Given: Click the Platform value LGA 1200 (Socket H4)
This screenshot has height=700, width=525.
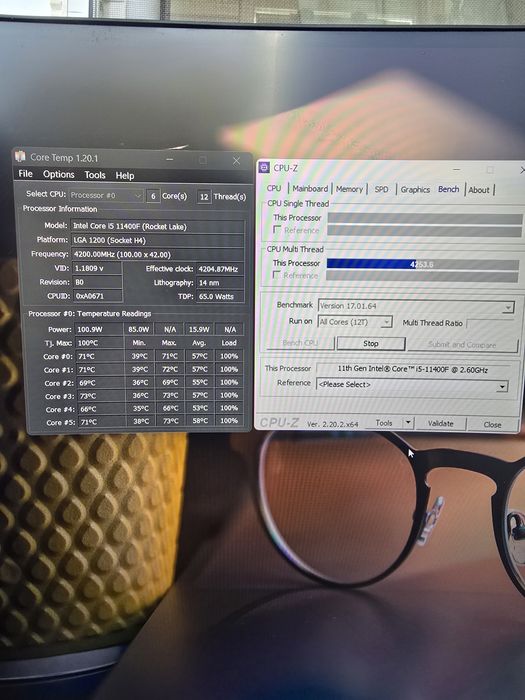Looking at the screenshot, I should [158, 241].
